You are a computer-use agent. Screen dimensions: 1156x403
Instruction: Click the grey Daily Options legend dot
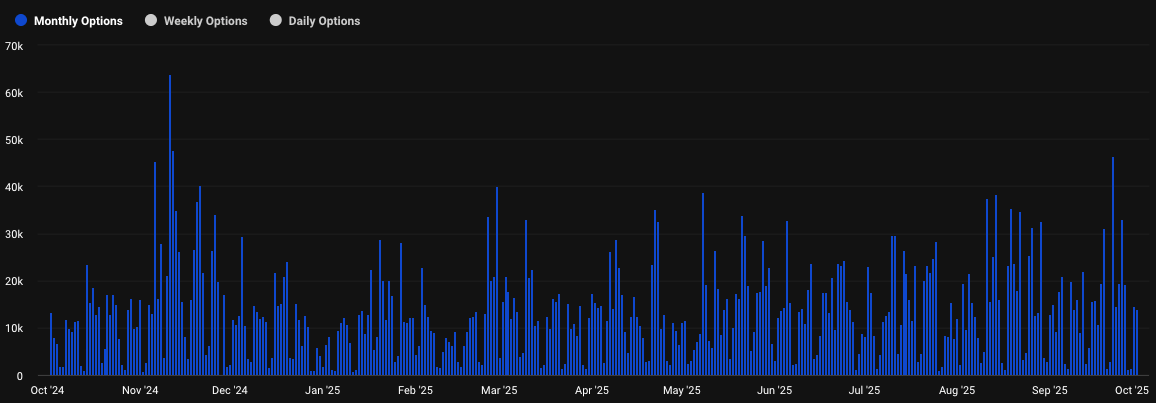click(276, 21)
